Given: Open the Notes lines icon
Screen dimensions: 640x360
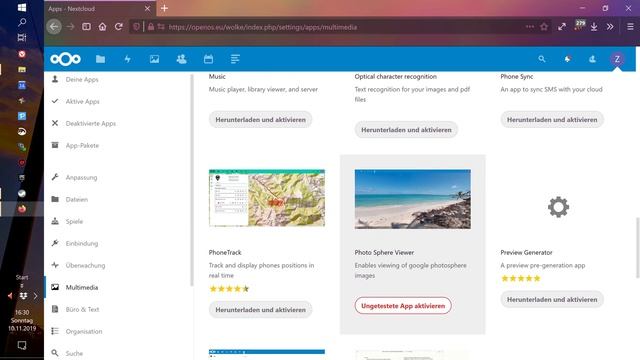Looking at the screenshot, I should click(x=235, y=59).
